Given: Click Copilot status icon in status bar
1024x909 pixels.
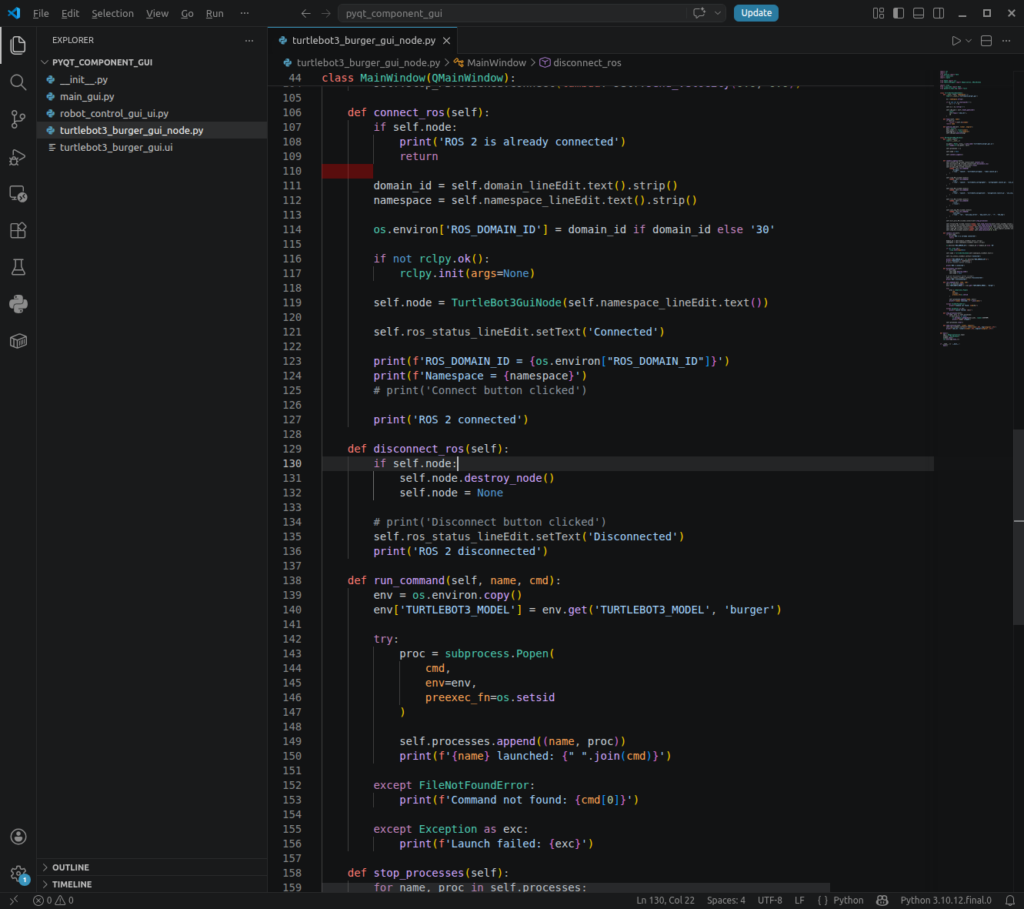Looking at the screenshot, I should click(x=882, y=901).
